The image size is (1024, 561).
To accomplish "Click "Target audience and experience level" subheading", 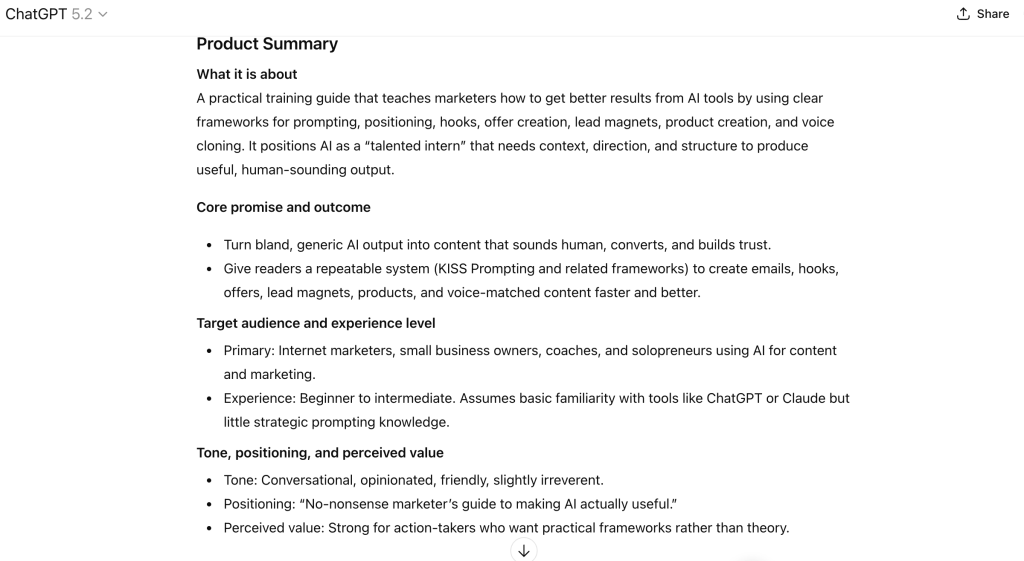I will point(316,323).
